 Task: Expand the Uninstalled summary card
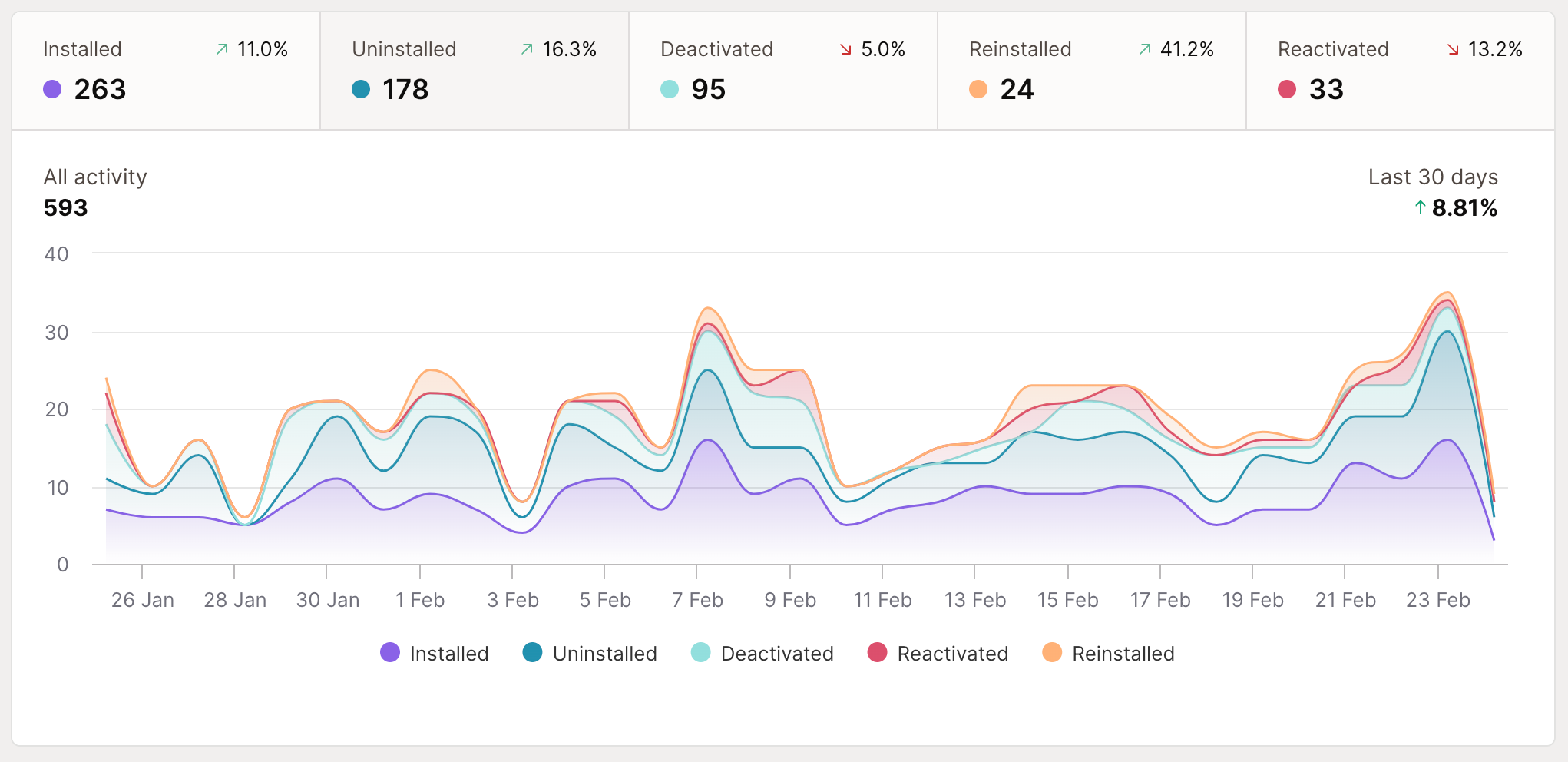tap(473, 69)
